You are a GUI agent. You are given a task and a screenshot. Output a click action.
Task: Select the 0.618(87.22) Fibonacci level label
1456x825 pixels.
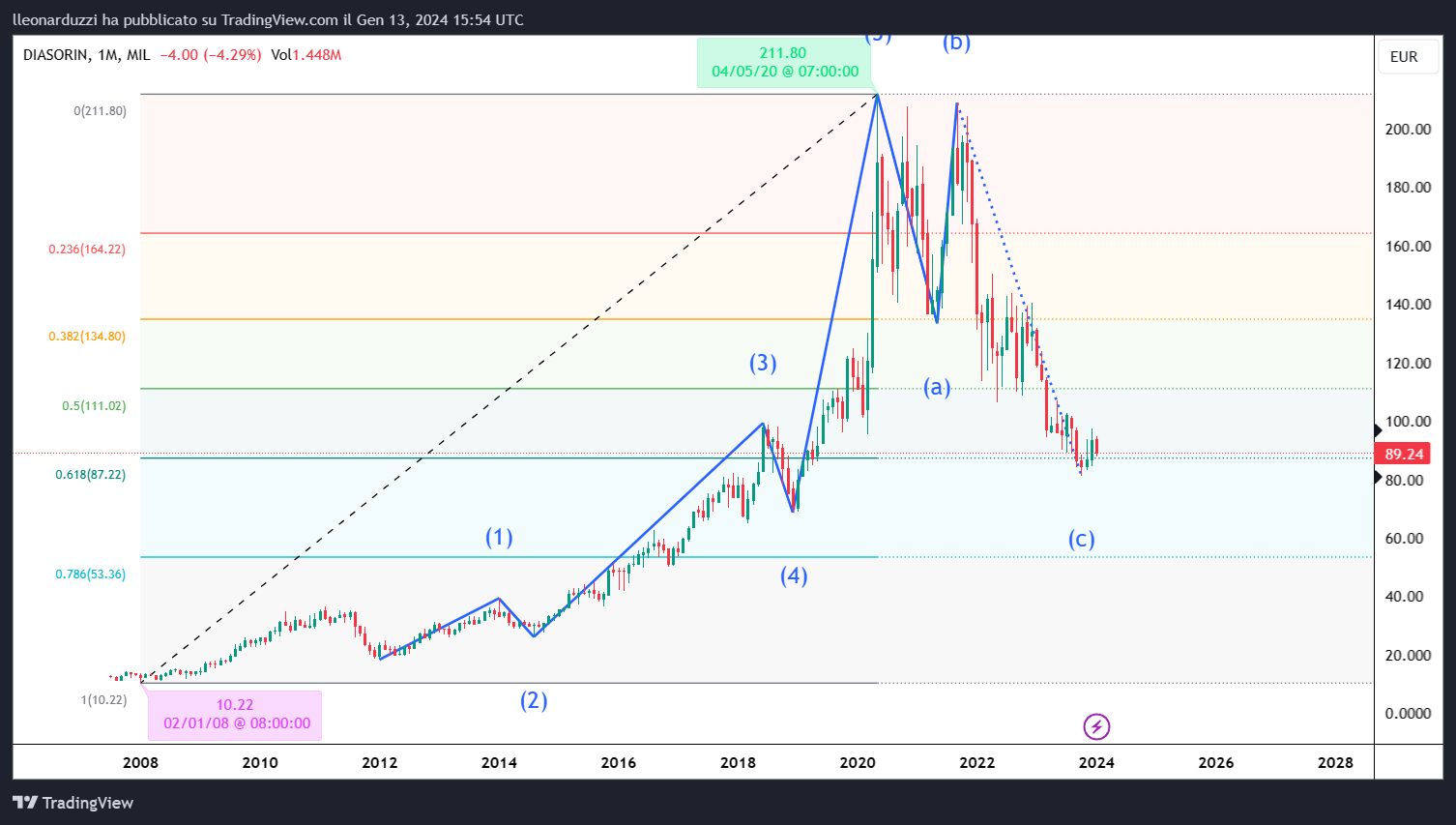(x=90, y=475)
